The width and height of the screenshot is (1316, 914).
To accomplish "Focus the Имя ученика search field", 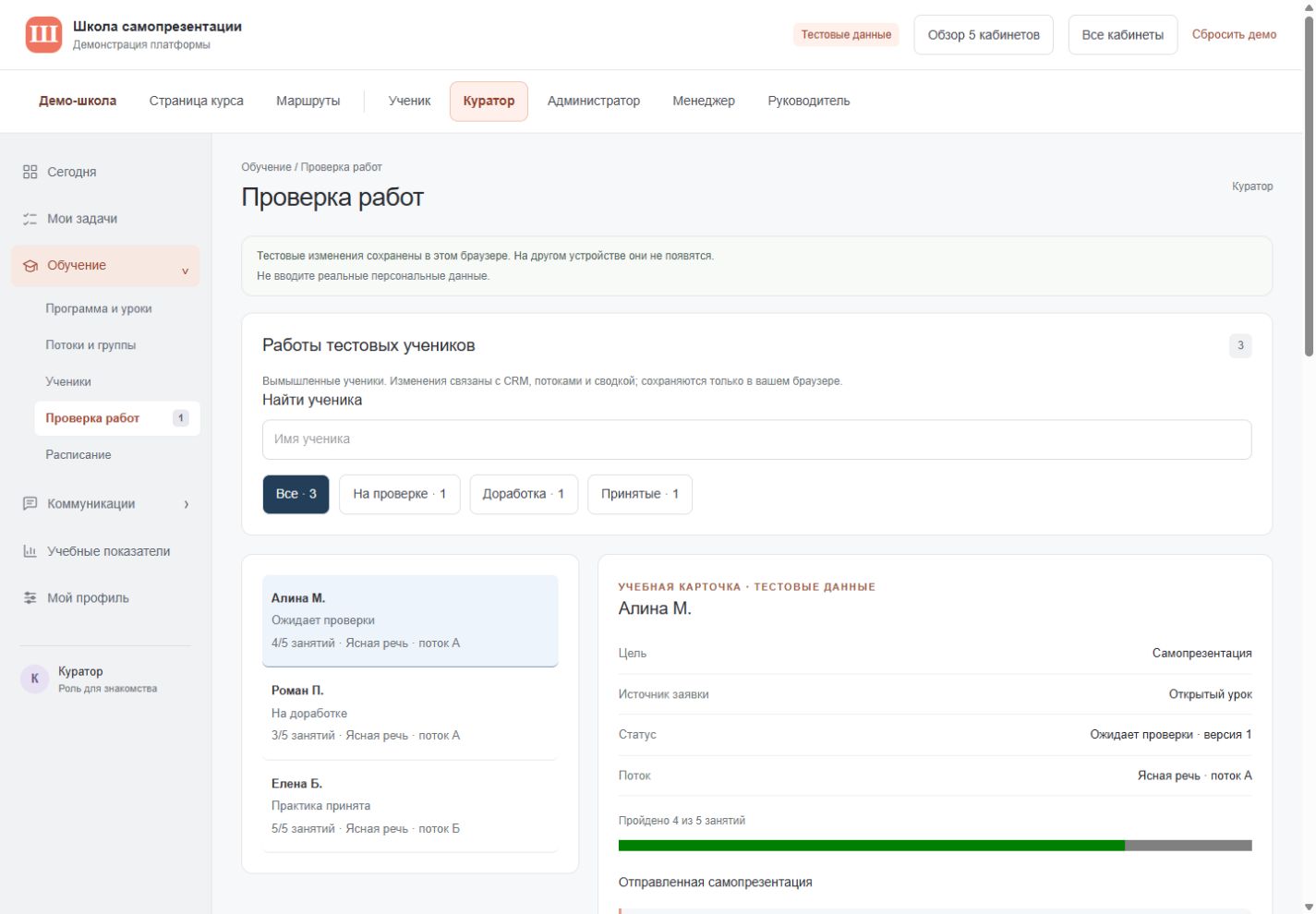I will pos(757,439).
